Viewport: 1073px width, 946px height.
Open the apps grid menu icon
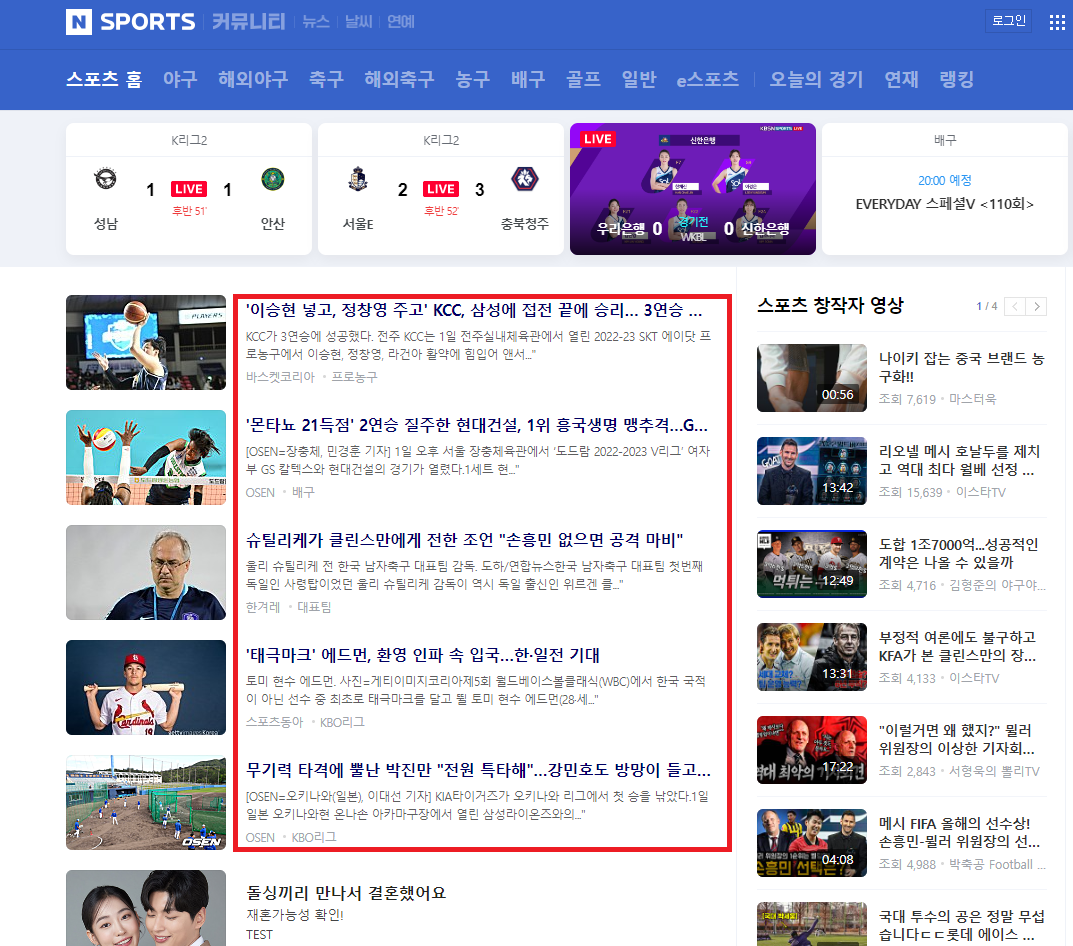coord(1057,22)
